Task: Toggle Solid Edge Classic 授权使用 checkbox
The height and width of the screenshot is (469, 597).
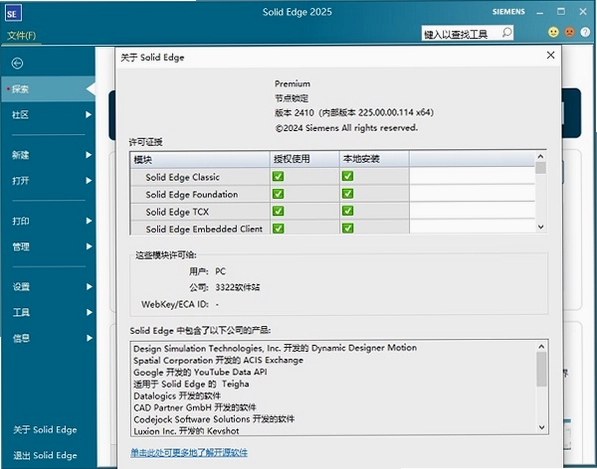Action: tap(278, 176)
